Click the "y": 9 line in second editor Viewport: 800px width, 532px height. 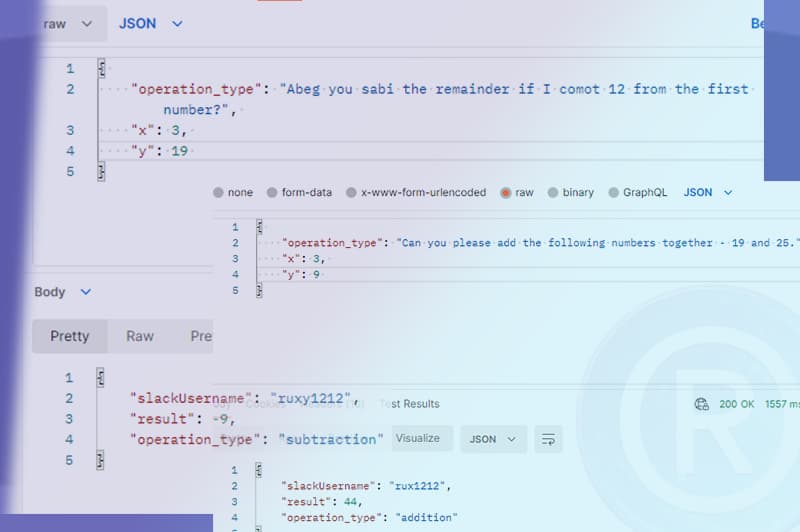coord(301,274)
